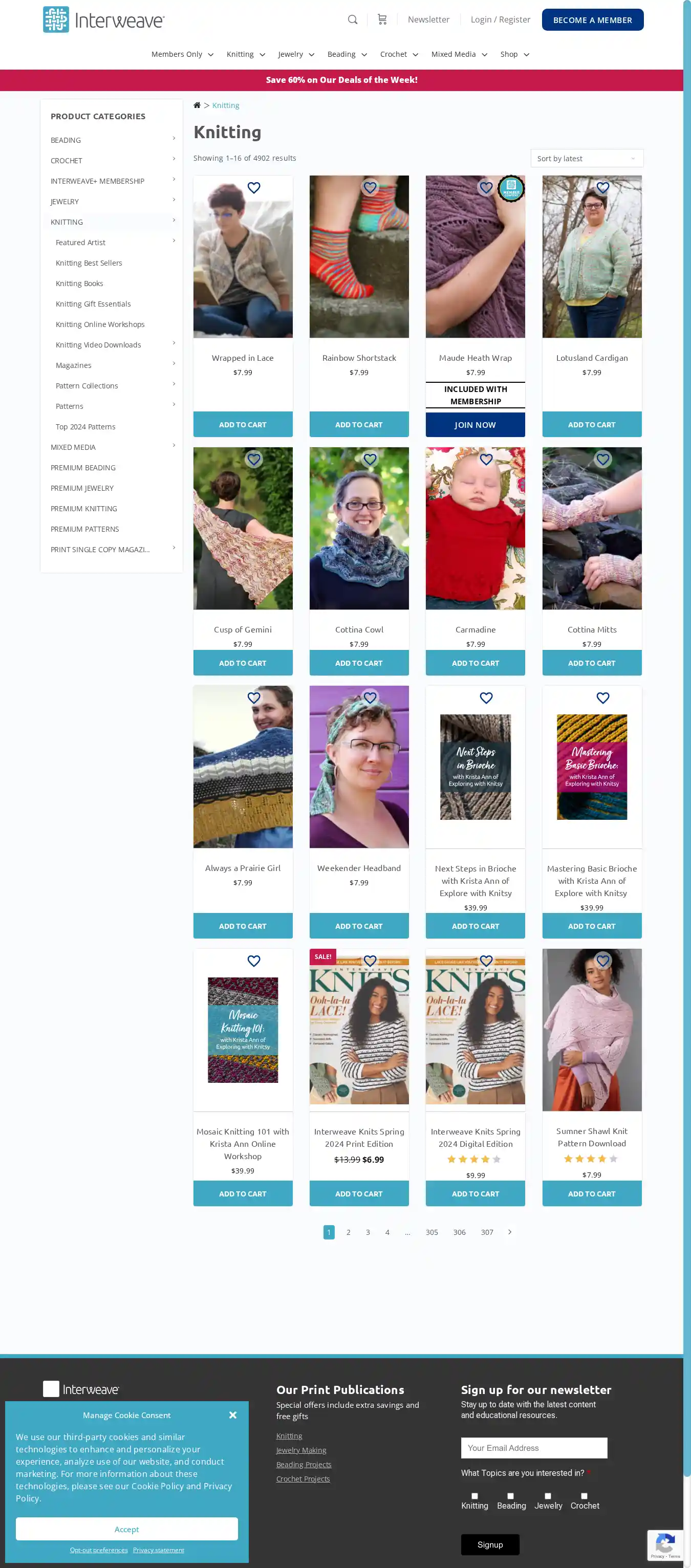
Task: Add Wrapped in Lace to wishlist heart
Action: [254, 187]
